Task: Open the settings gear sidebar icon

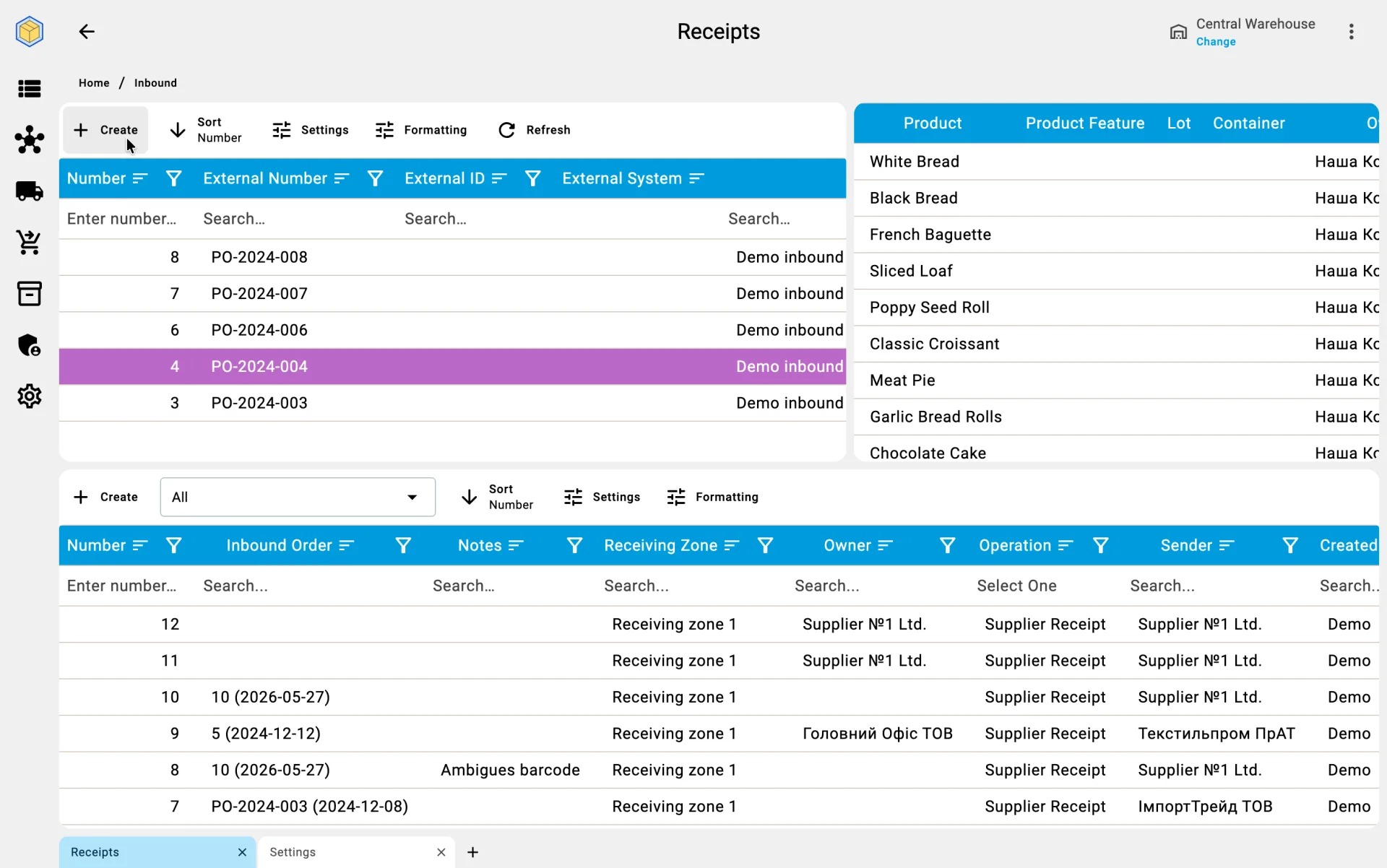Action: (30, 396)
